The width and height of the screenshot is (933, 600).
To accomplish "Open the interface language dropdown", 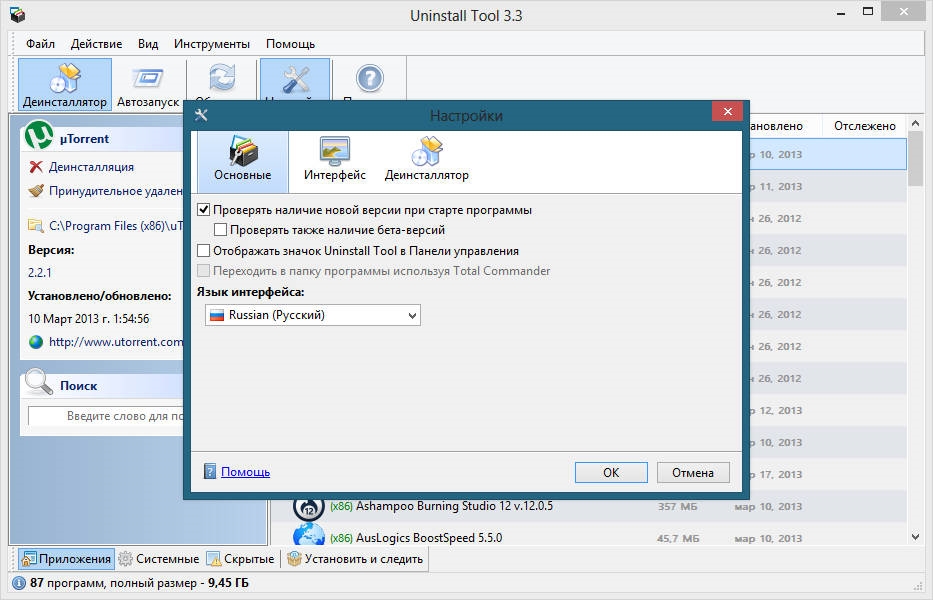I will tap(313, 315).
